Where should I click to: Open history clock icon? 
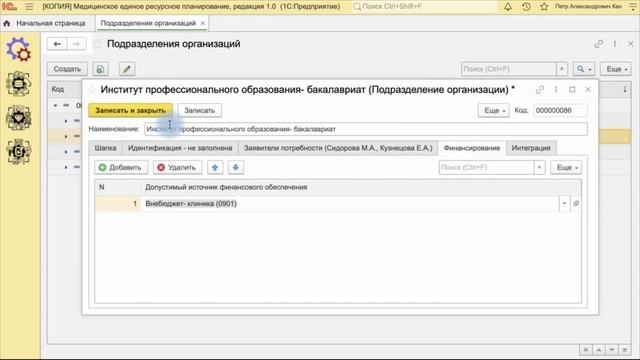tap(526, 7)
